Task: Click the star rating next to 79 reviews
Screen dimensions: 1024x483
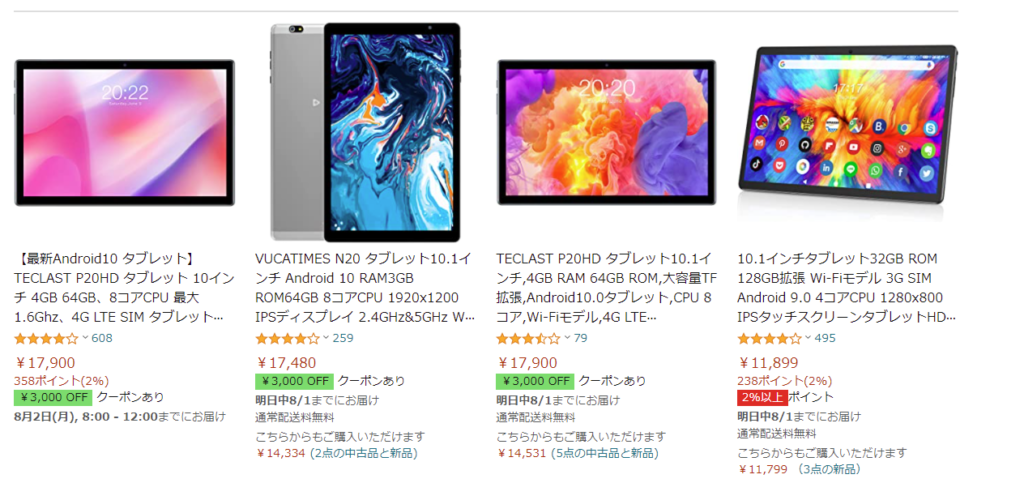Action: pyautogui.click(x=528, y=339)
